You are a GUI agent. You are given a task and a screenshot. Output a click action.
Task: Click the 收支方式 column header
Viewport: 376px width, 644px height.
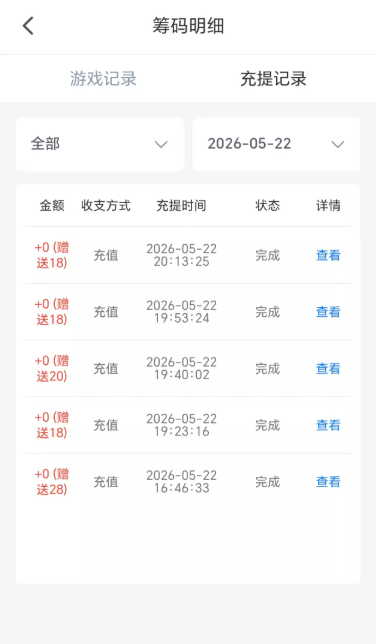point(106,205)
